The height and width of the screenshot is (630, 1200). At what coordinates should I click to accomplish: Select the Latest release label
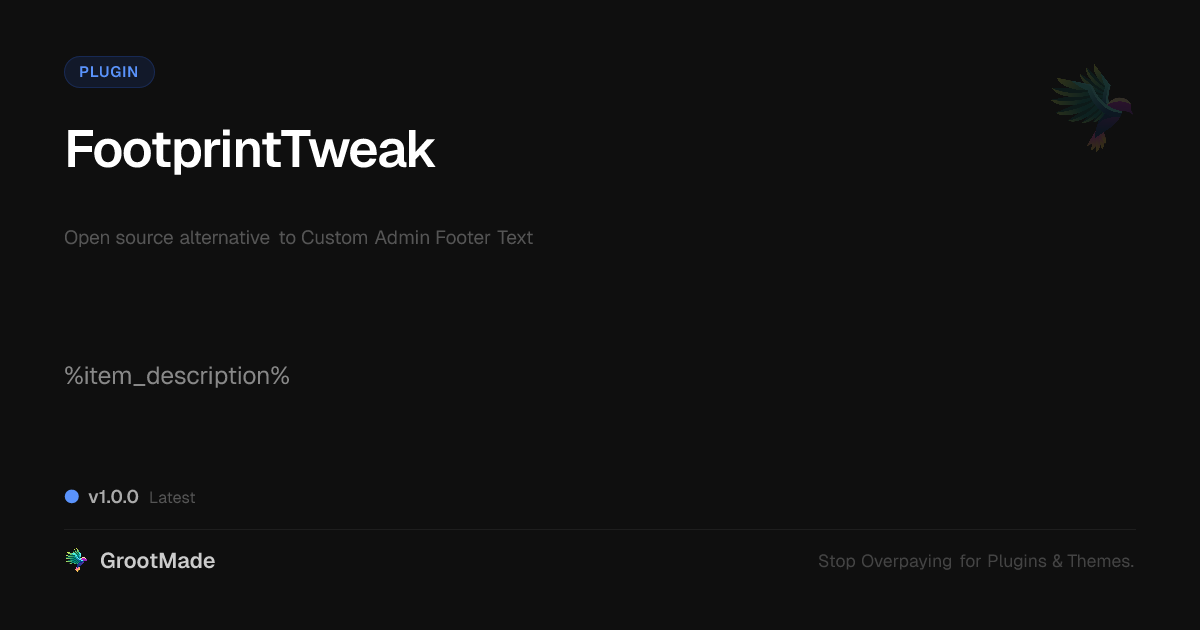point(172,498)
